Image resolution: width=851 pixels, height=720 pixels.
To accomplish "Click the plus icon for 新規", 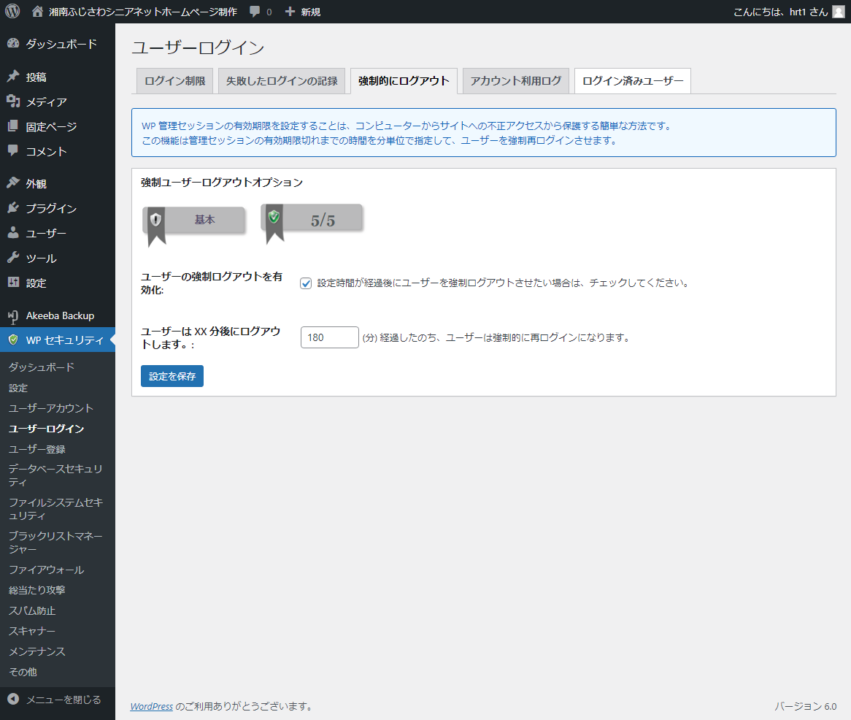I will 290,11.
